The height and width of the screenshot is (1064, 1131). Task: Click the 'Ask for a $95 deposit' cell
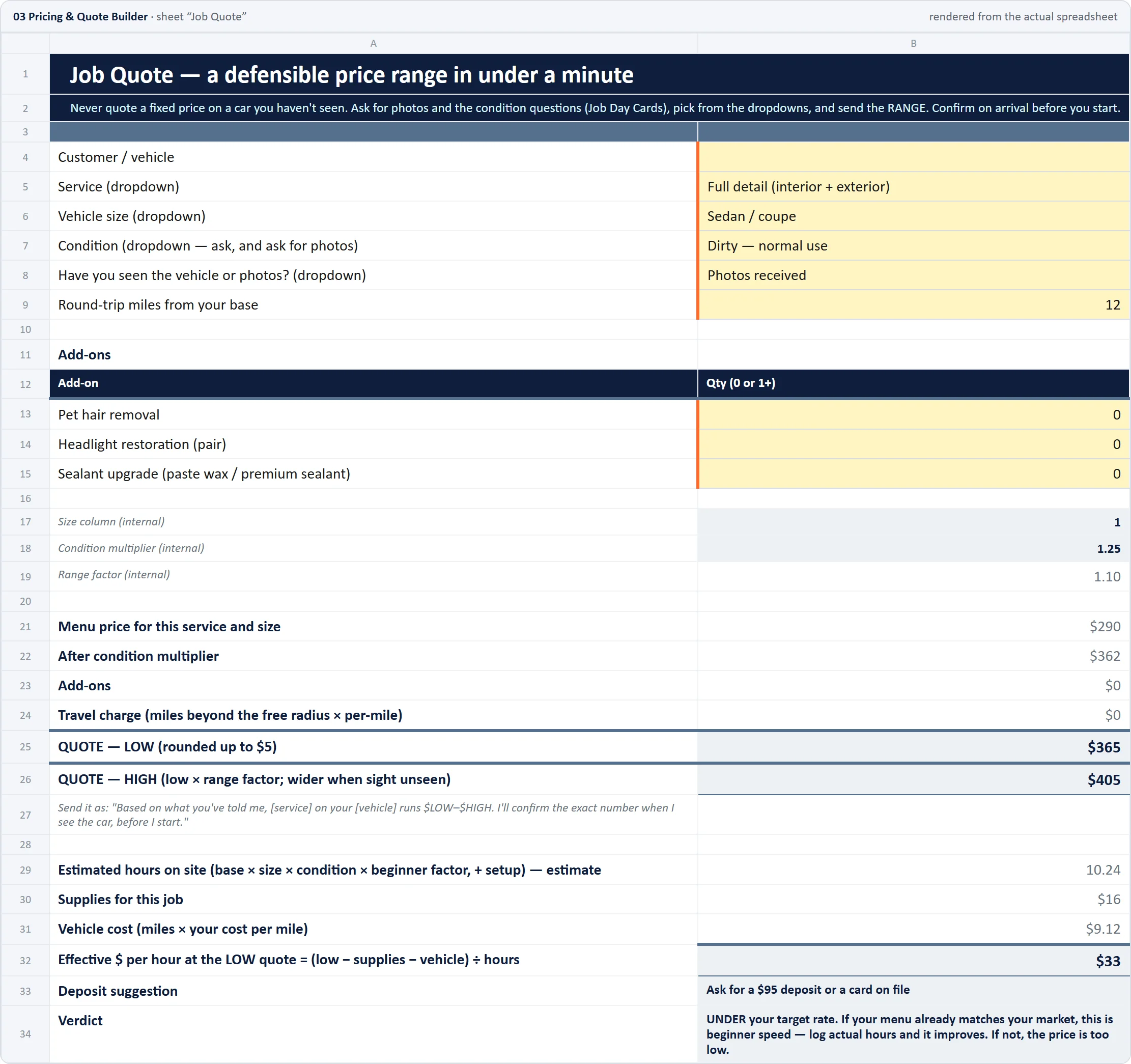[914, 991]
